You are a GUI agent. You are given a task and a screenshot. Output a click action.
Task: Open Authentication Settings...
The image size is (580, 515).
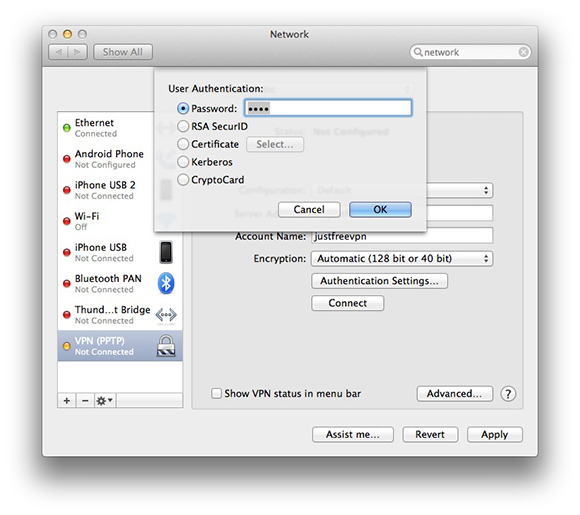coord(379,281)
